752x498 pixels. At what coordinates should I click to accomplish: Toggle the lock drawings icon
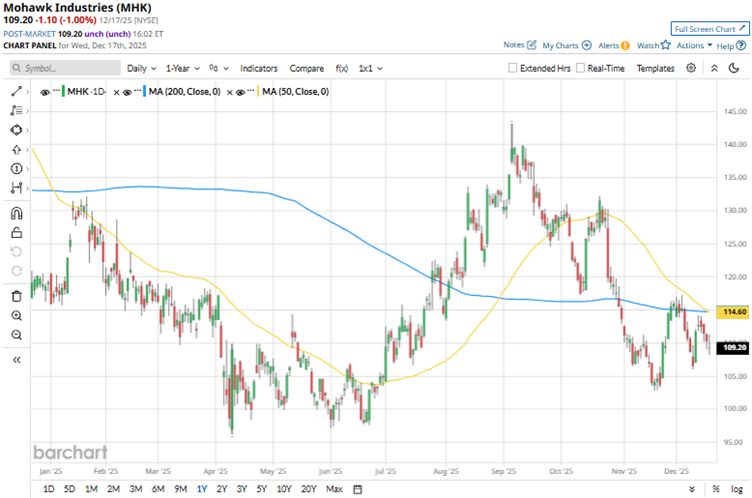pyautogui.click(x=16, y=233)
